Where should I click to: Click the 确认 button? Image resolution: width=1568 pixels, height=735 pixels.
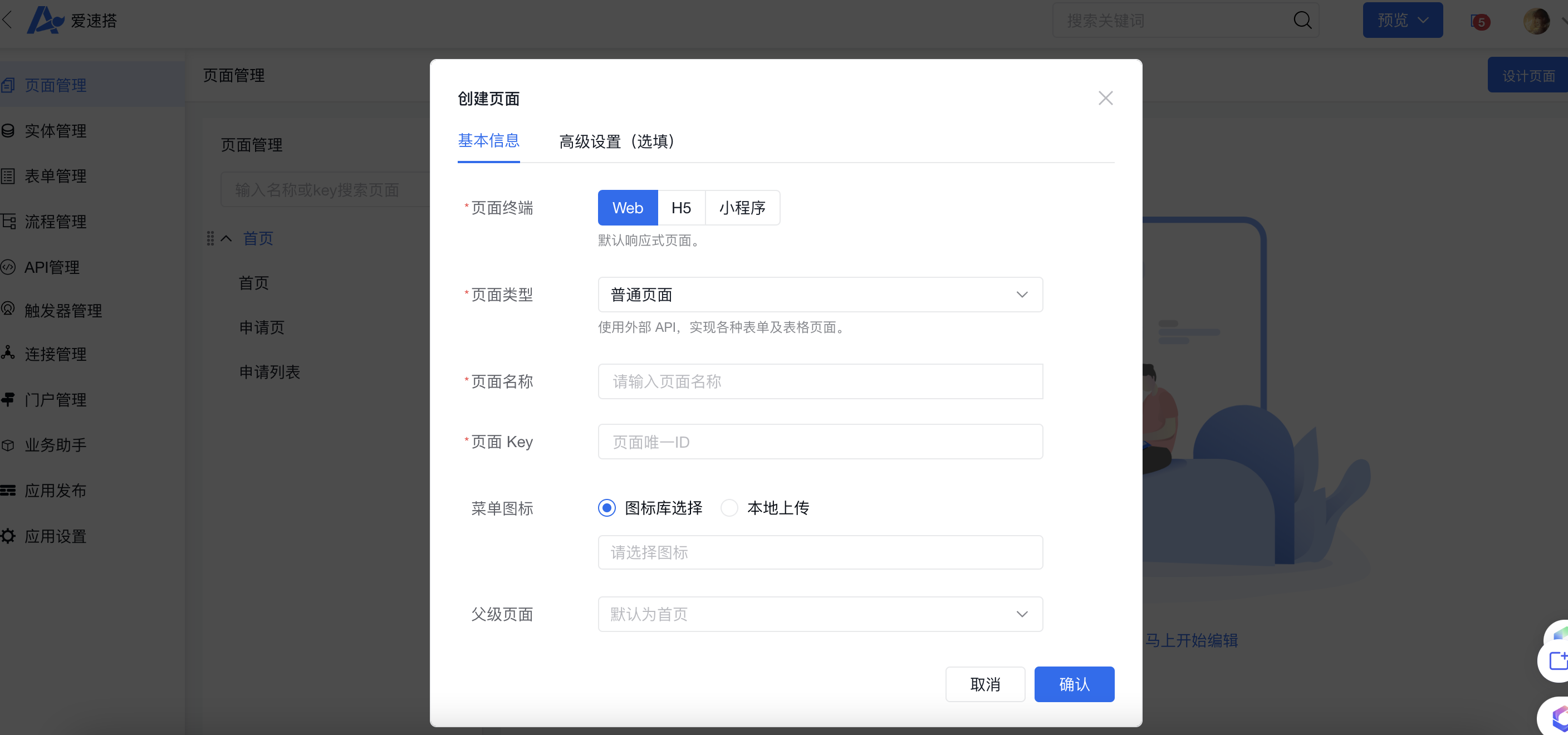pyautogui.click(x=1074, y=684)
